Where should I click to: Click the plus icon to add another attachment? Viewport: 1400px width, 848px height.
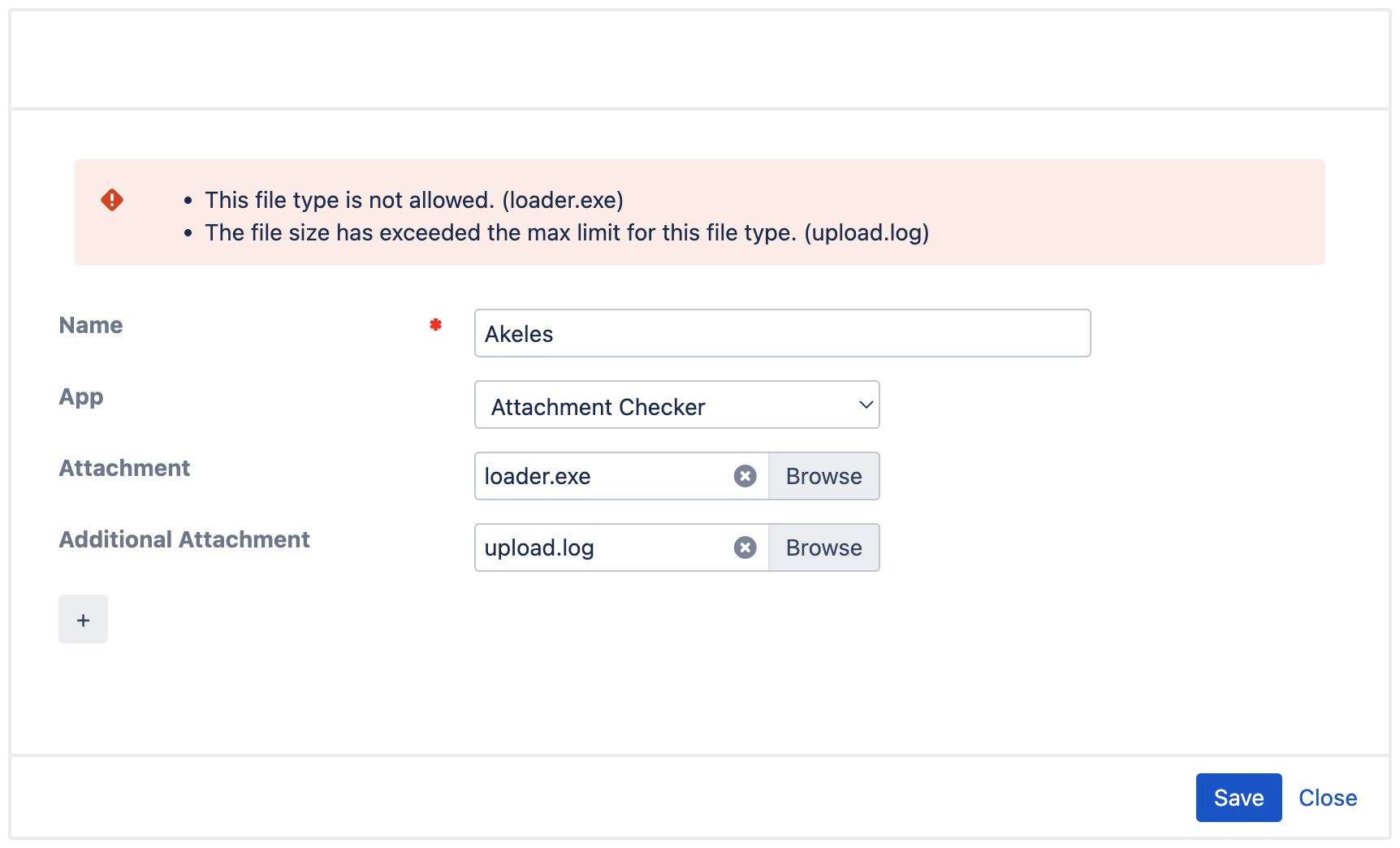click(x=83, y=619)
